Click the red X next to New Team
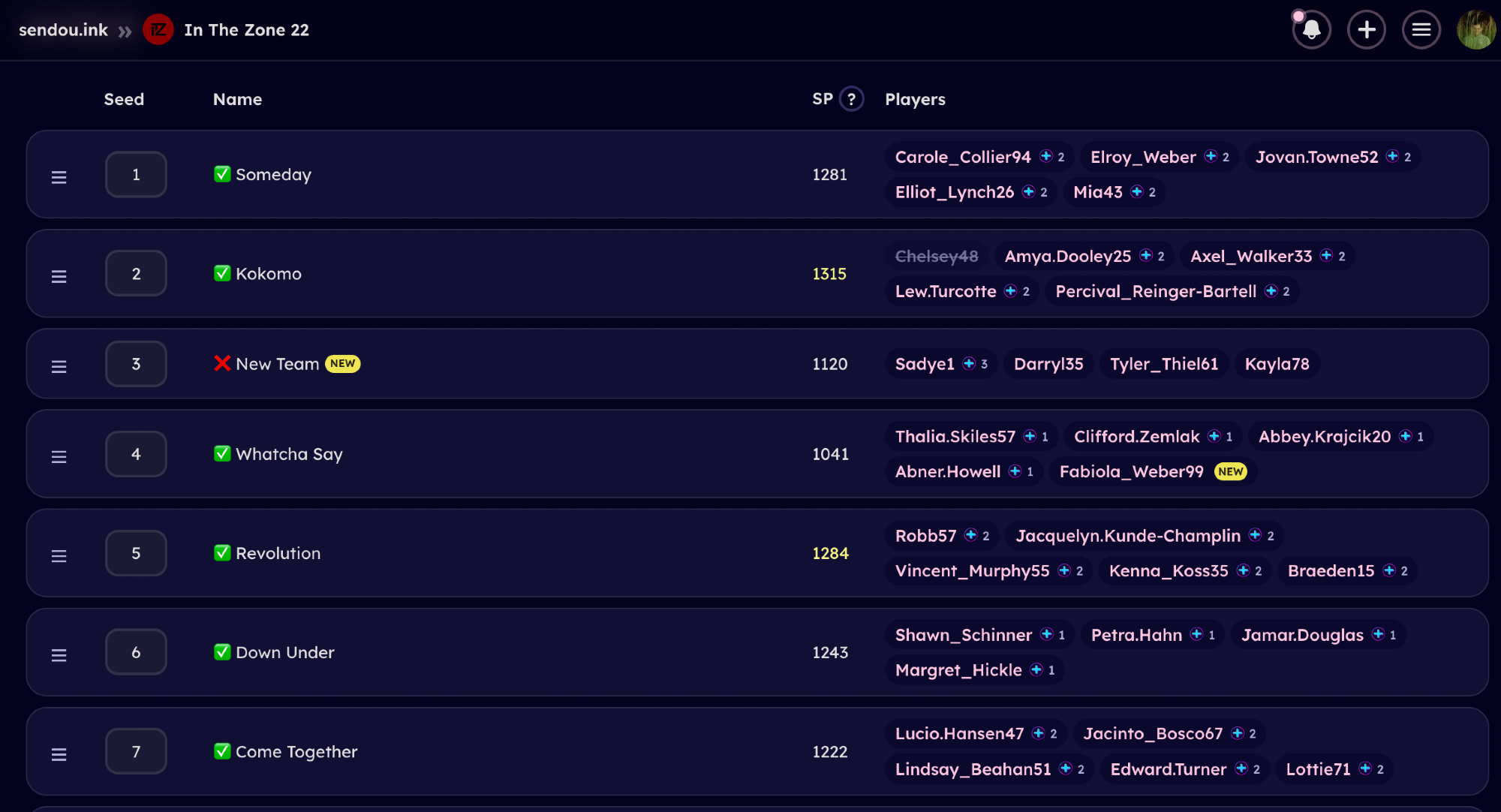Viewport: 1501px width, 812px height. [222, 363]
